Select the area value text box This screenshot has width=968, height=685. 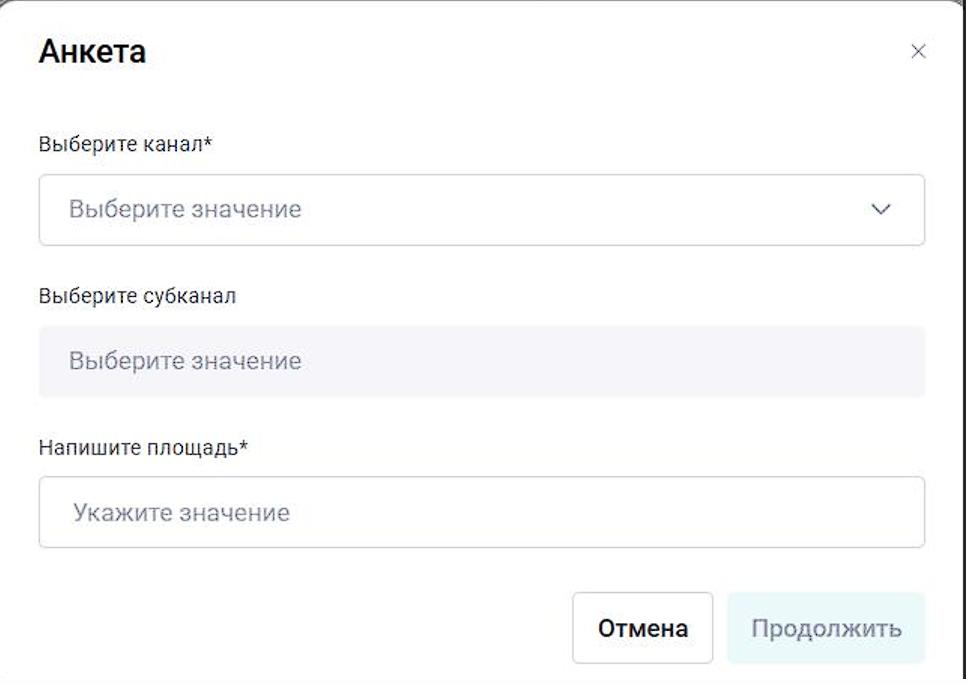(481, 512)
